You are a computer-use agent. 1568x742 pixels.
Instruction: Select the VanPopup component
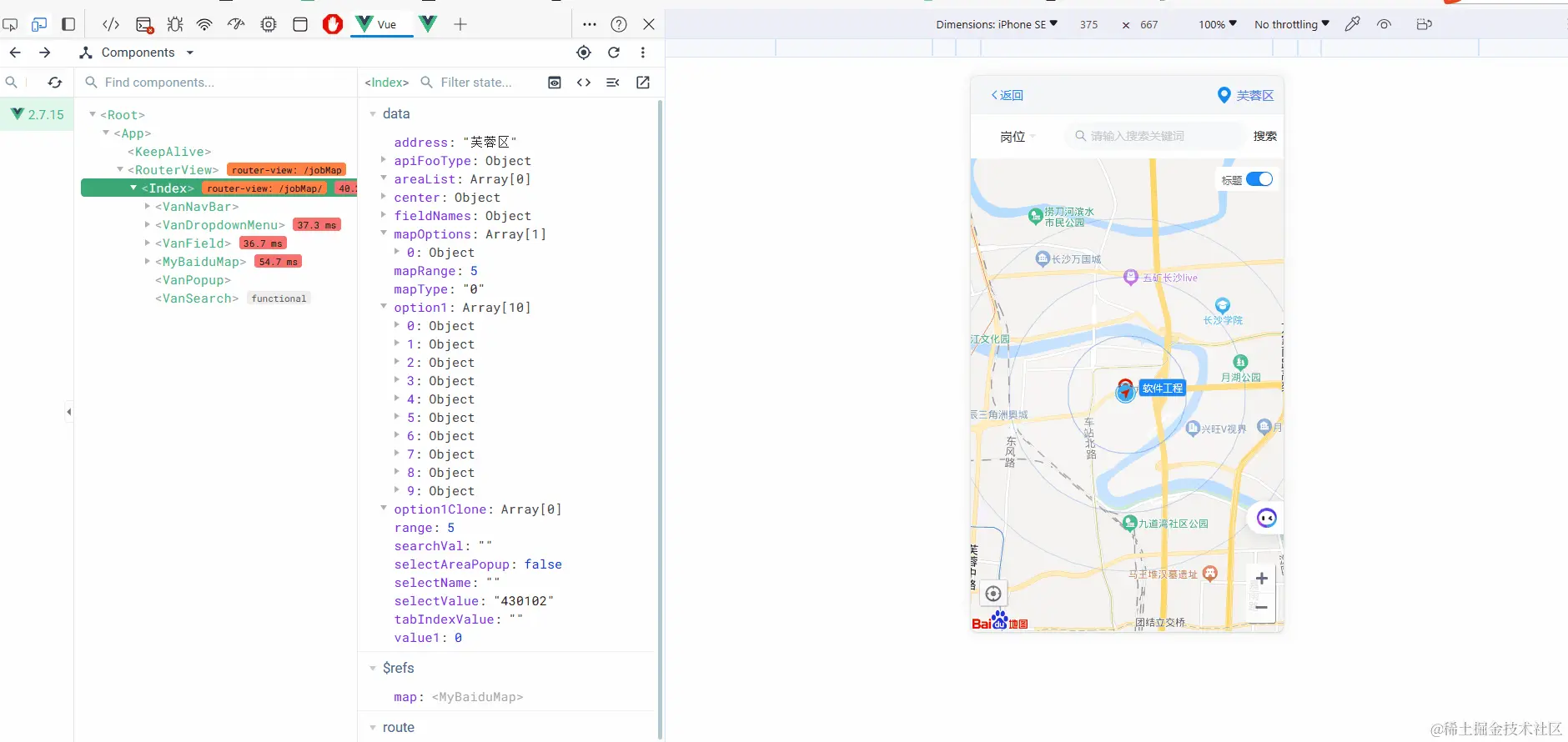pos(193,280)
